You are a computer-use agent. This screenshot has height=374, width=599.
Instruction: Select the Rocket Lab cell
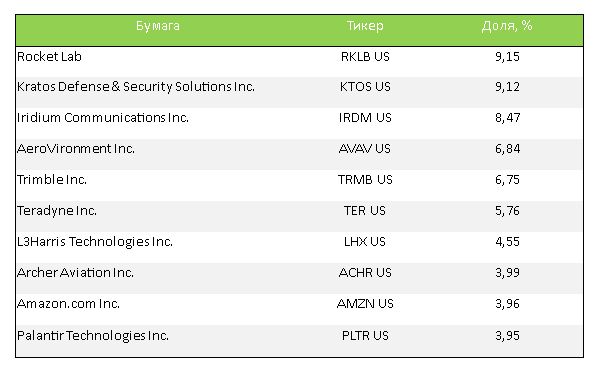point(49,57)
